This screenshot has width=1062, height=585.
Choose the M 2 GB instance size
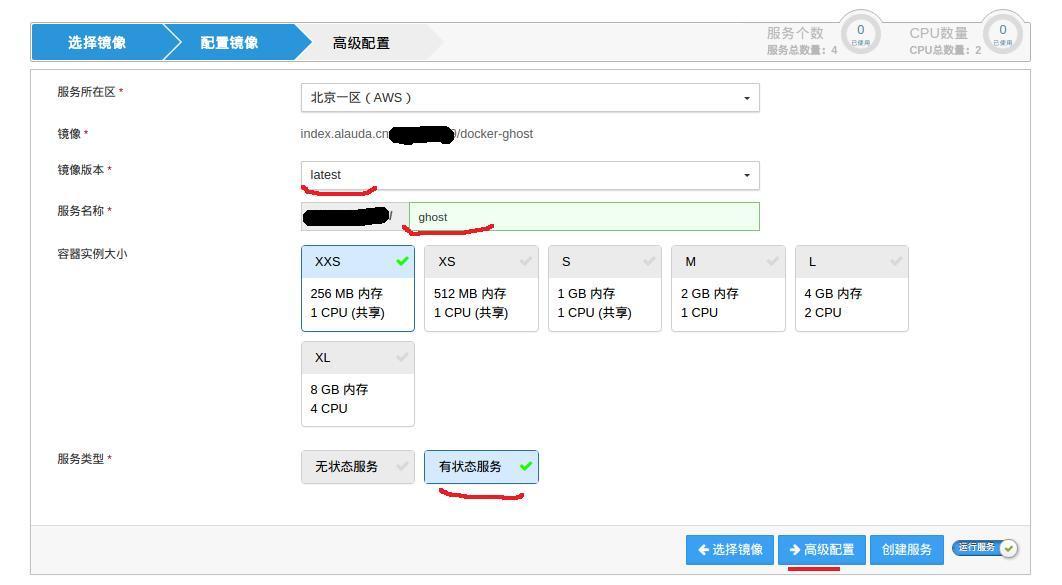(728, 288)
